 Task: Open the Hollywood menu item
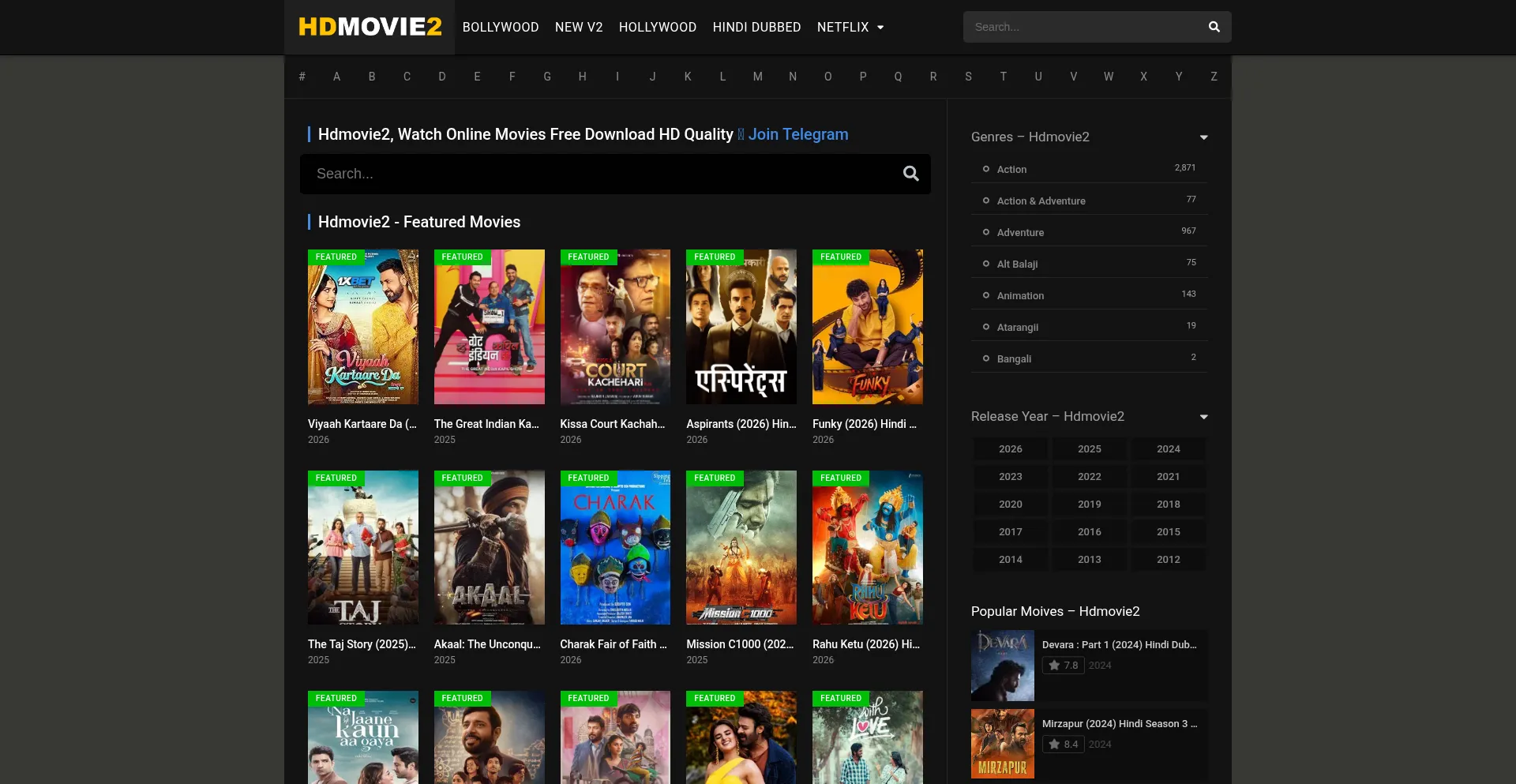click(x=658, y=27)
